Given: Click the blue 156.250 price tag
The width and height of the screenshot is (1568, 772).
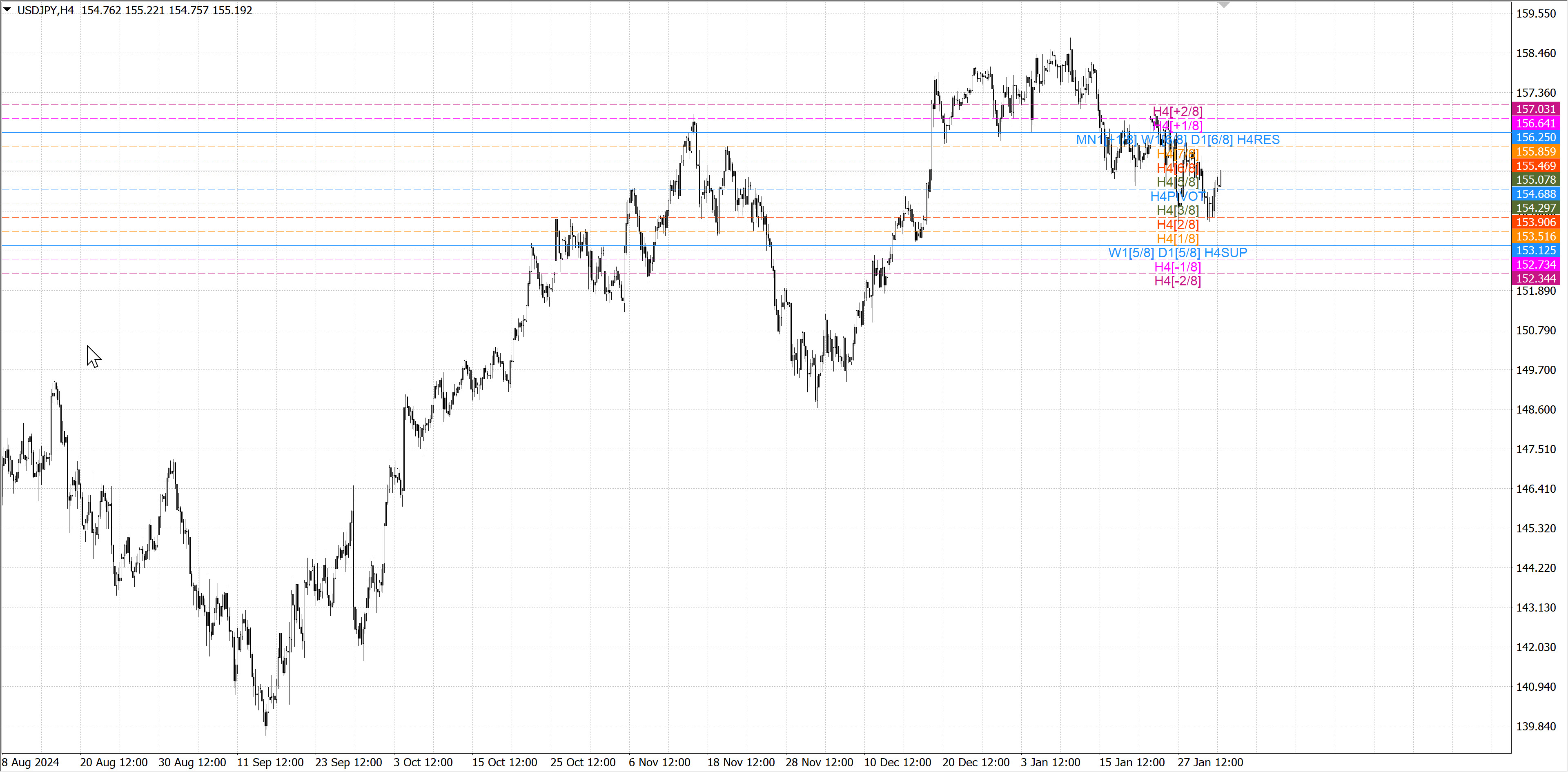Looking at the screenshot, I should pyautogui.click(x=1535, y=138).
